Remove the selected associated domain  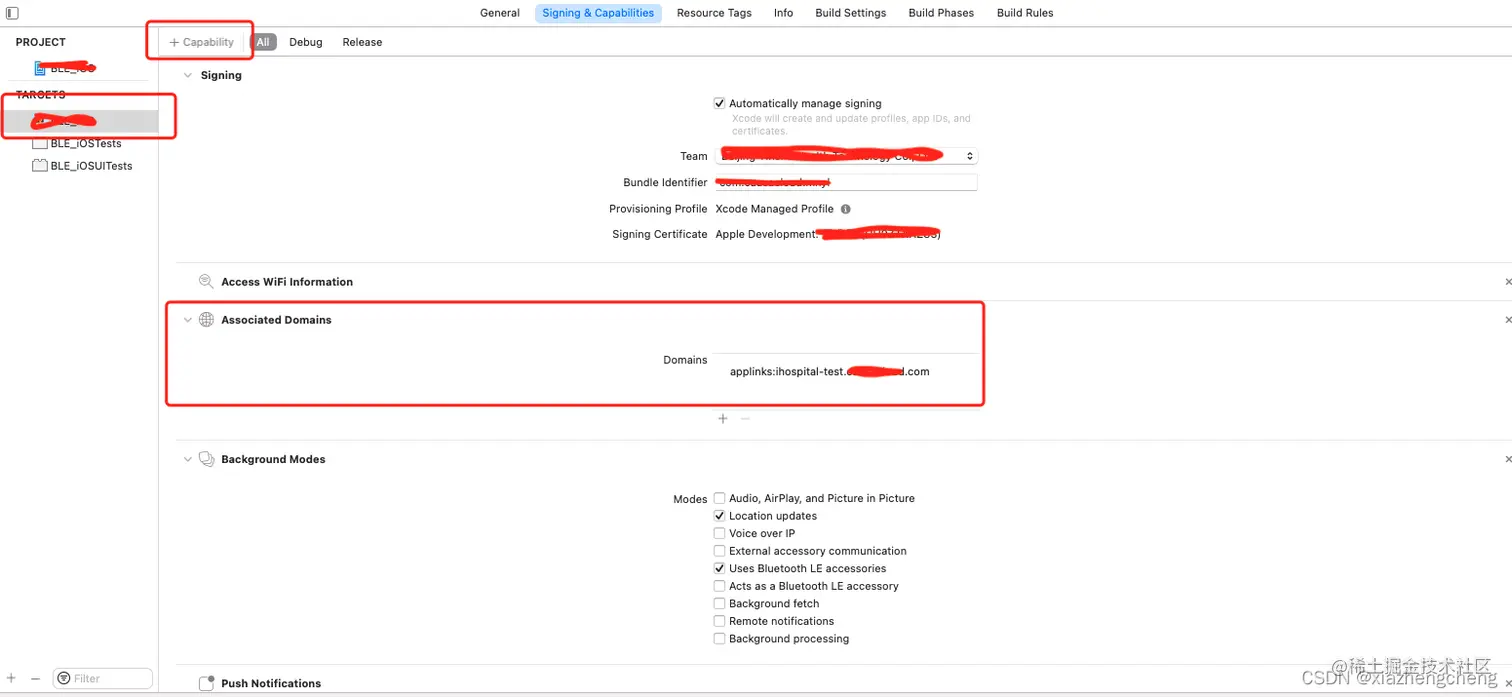(745, 418)
